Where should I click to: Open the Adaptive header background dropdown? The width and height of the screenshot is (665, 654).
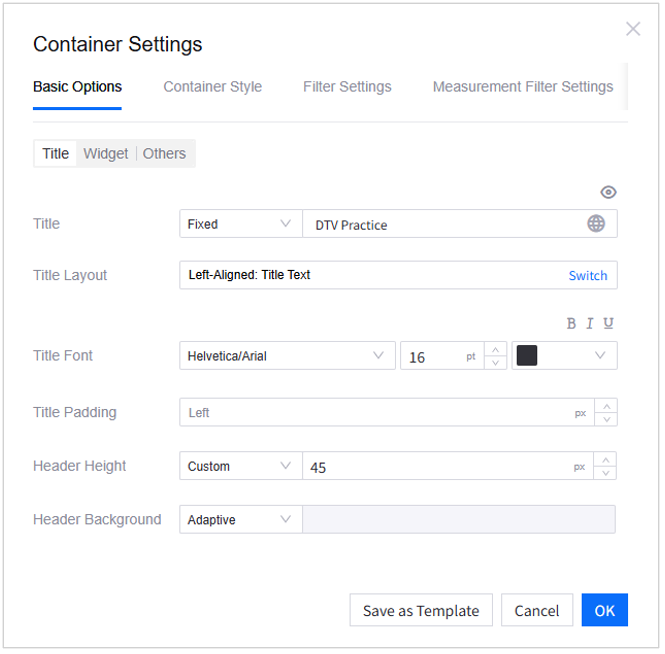[x=240, y=520]
